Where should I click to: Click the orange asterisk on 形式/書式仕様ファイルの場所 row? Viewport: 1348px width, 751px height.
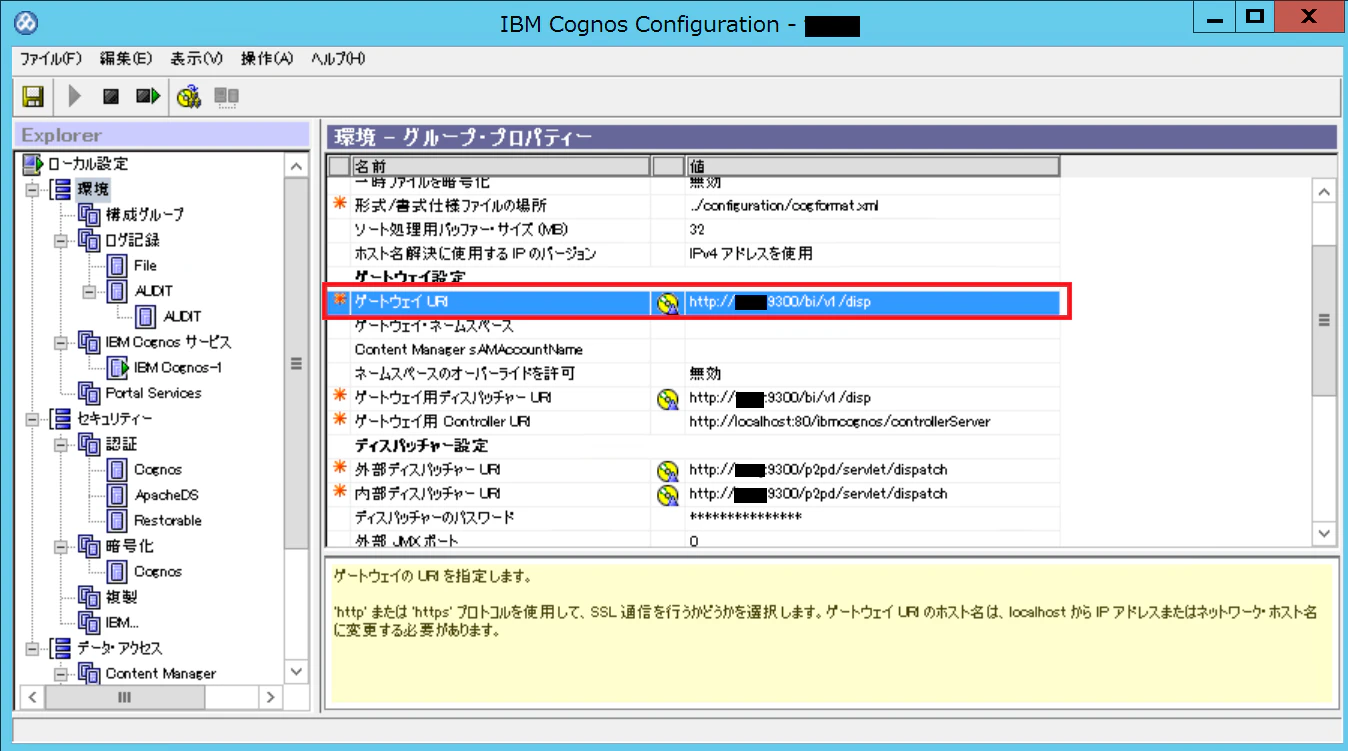339,205
